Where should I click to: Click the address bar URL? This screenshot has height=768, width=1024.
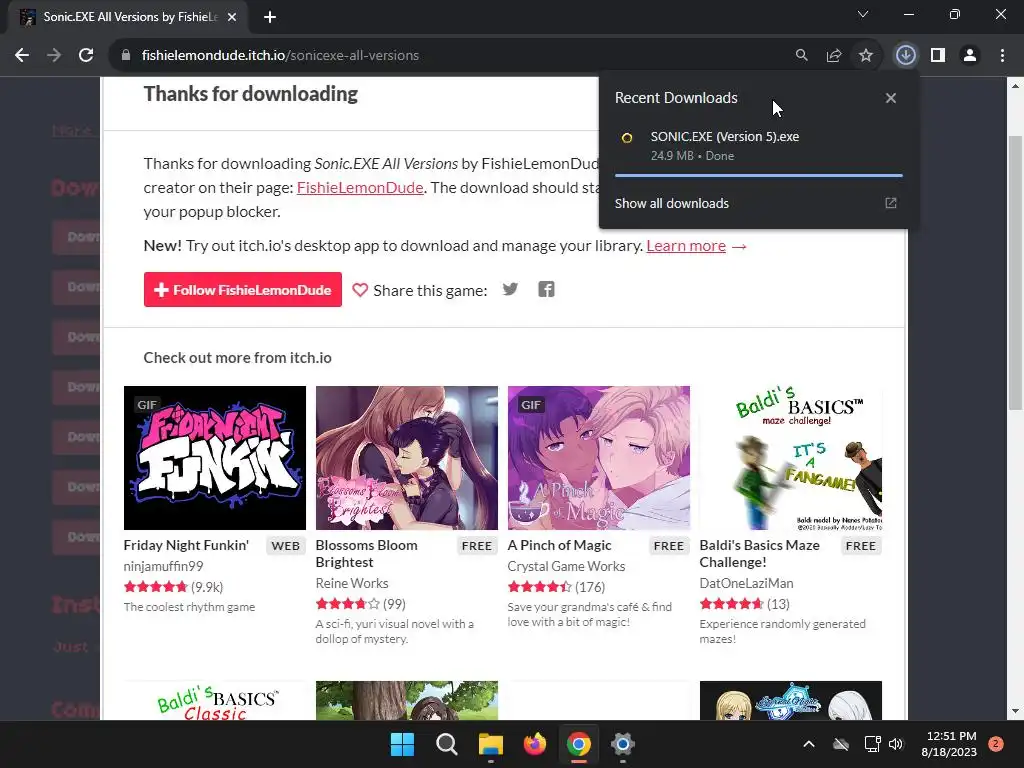280,56
